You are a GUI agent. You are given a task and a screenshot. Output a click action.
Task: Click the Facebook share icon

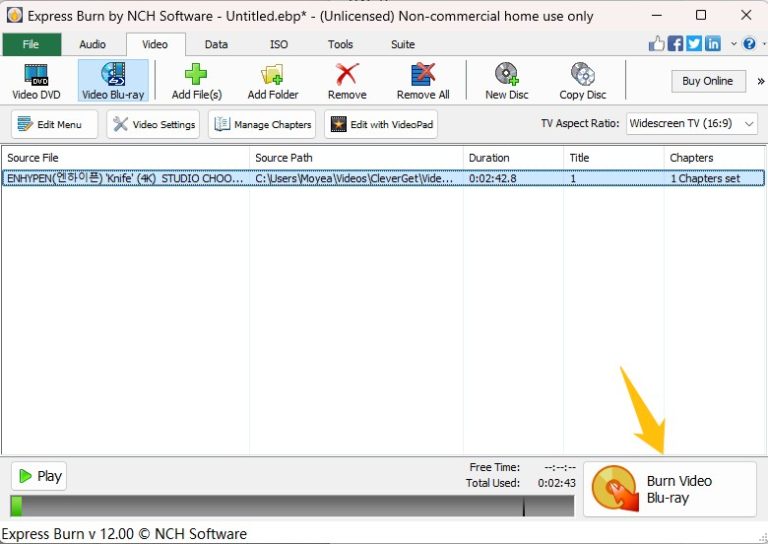coord(675,44)
